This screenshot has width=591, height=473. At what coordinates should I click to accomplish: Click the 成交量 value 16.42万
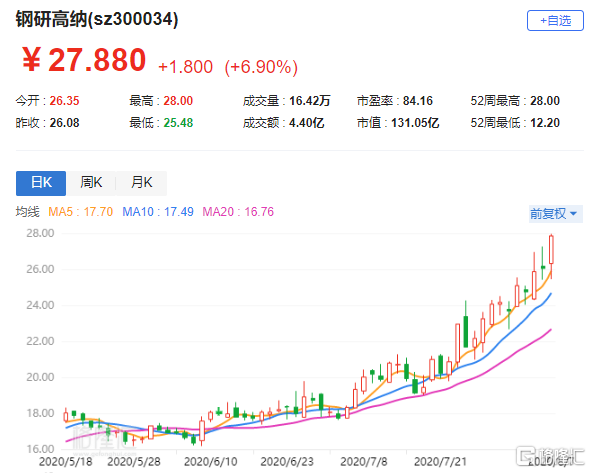[x=310, y=101]
